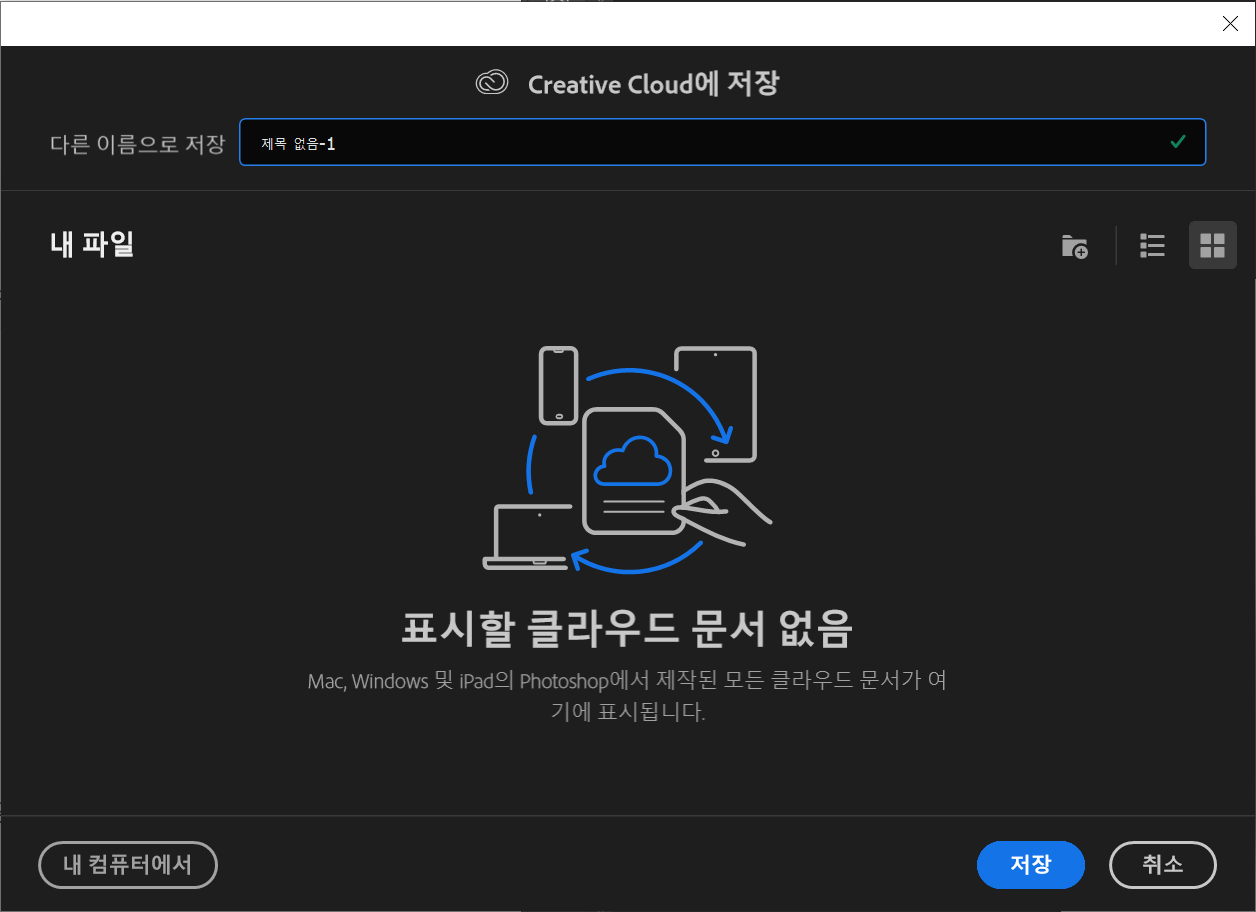Click the Creative Cloud logo

coord(491,84)
